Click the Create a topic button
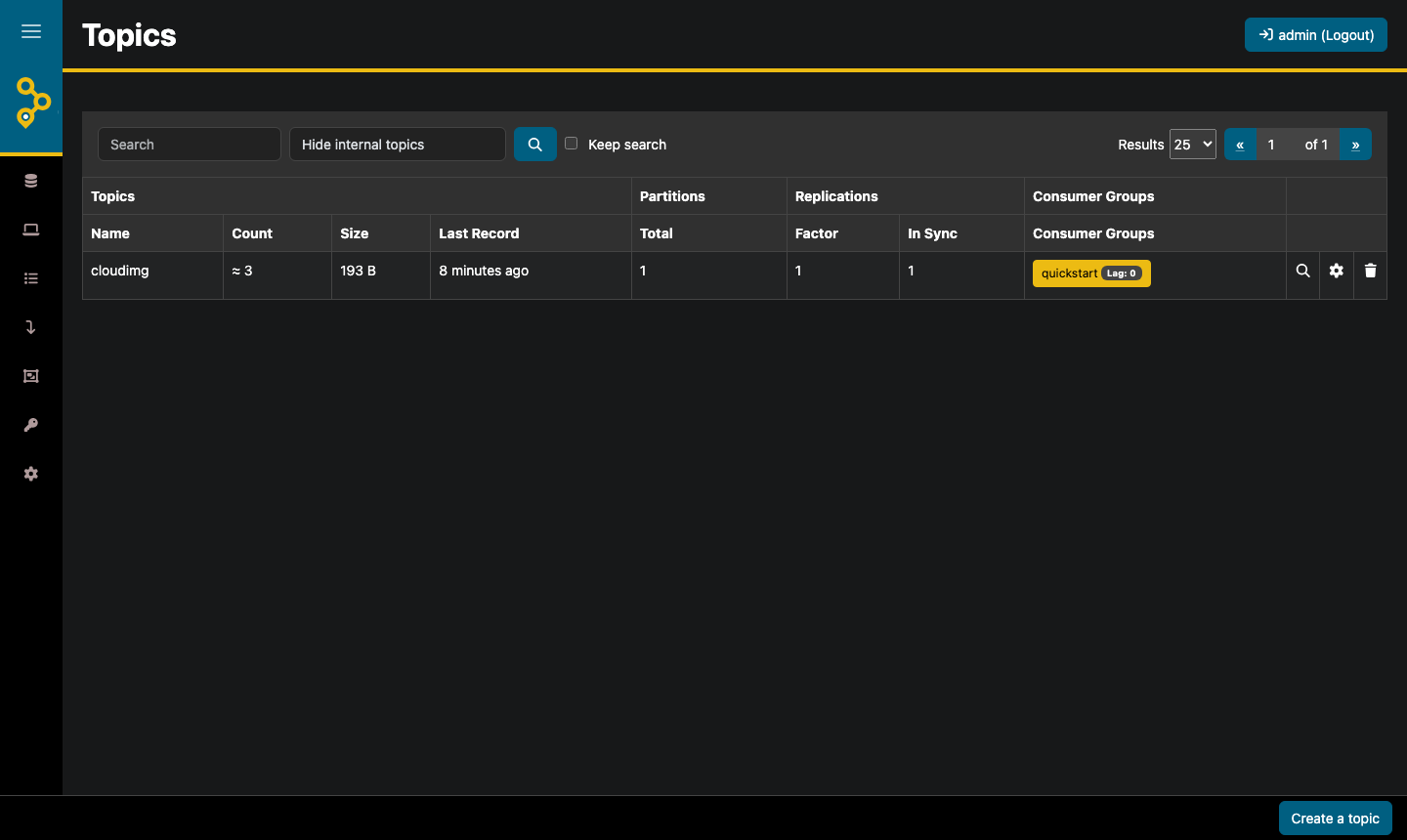The width and height of the screenshot is (1407, 840). [x=1336, y=819]
